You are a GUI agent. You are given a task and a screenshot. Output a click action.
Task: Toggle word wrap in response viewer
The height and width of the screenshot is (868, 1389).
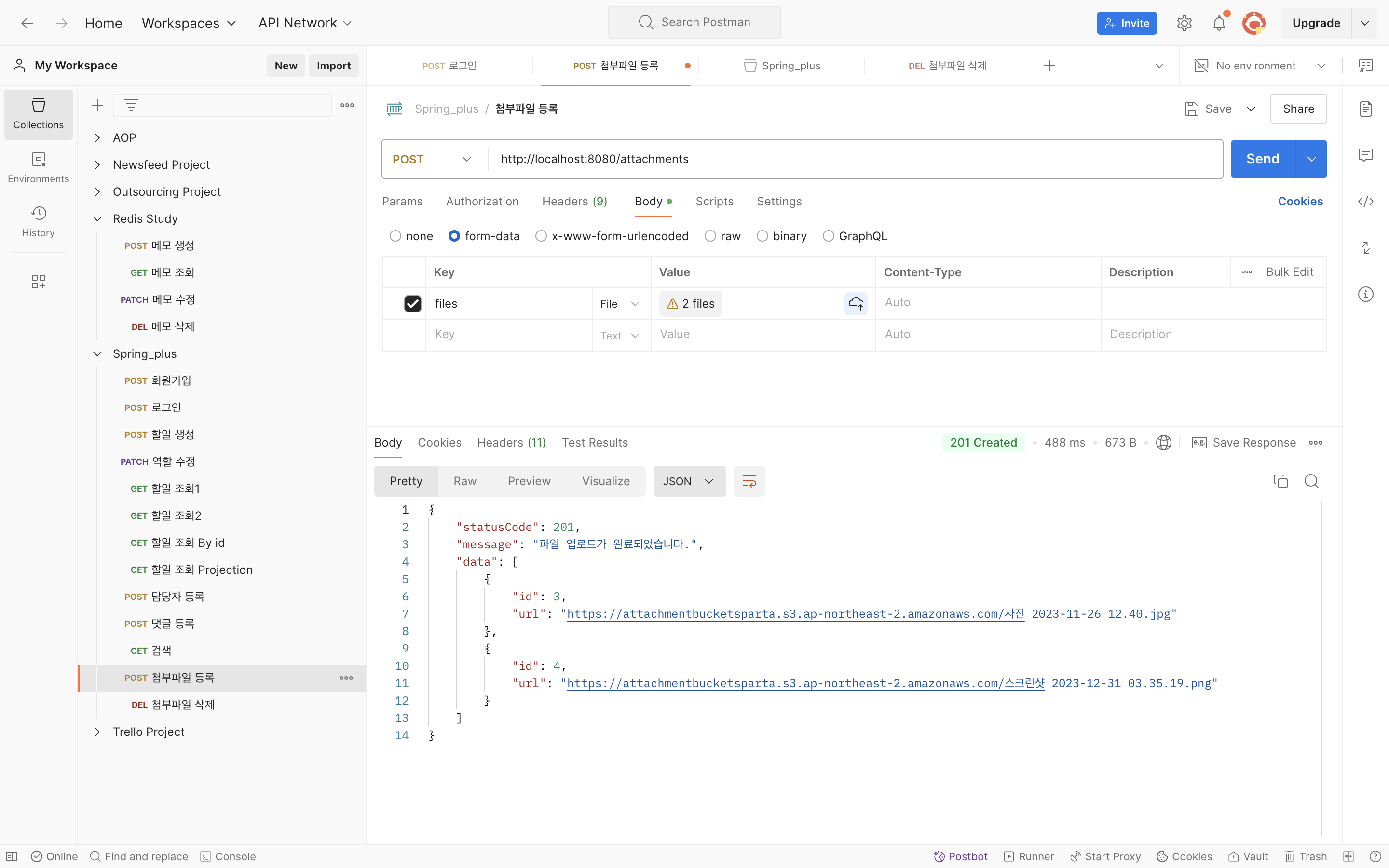[749, 481]
